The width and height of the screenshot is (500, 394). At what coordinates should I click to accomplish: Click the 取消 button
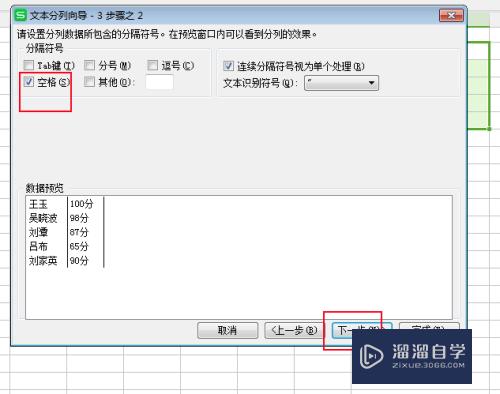(227, 330)
